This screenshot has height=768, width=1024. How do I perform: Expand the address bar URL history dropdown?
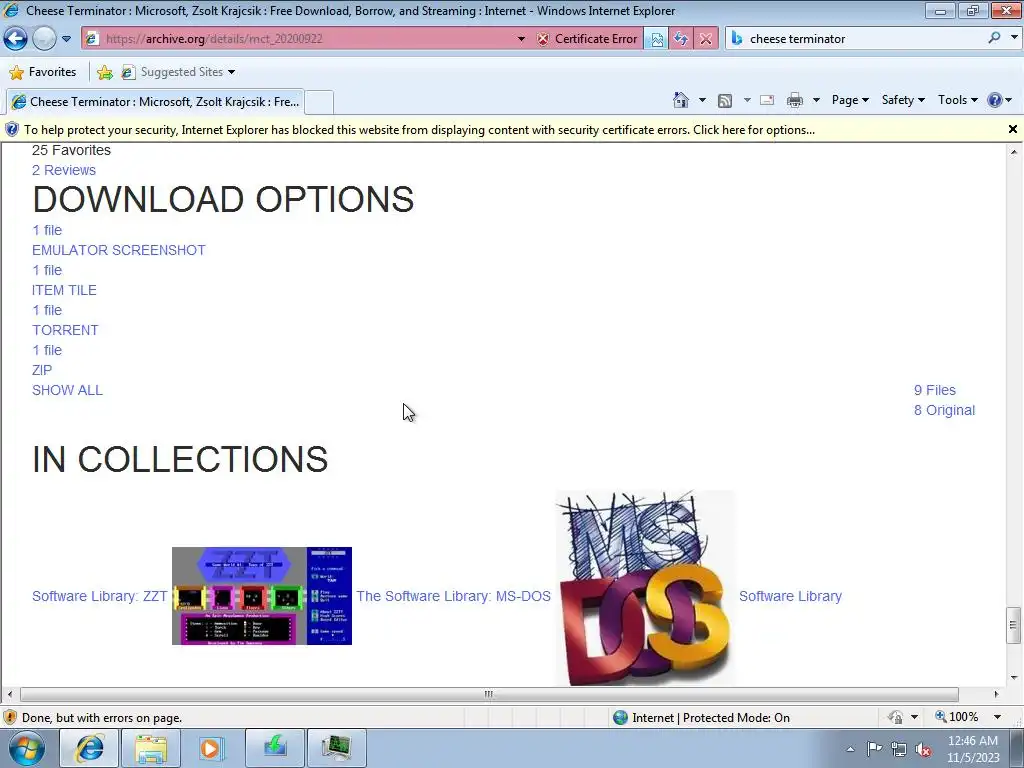[x=521, y=39]
